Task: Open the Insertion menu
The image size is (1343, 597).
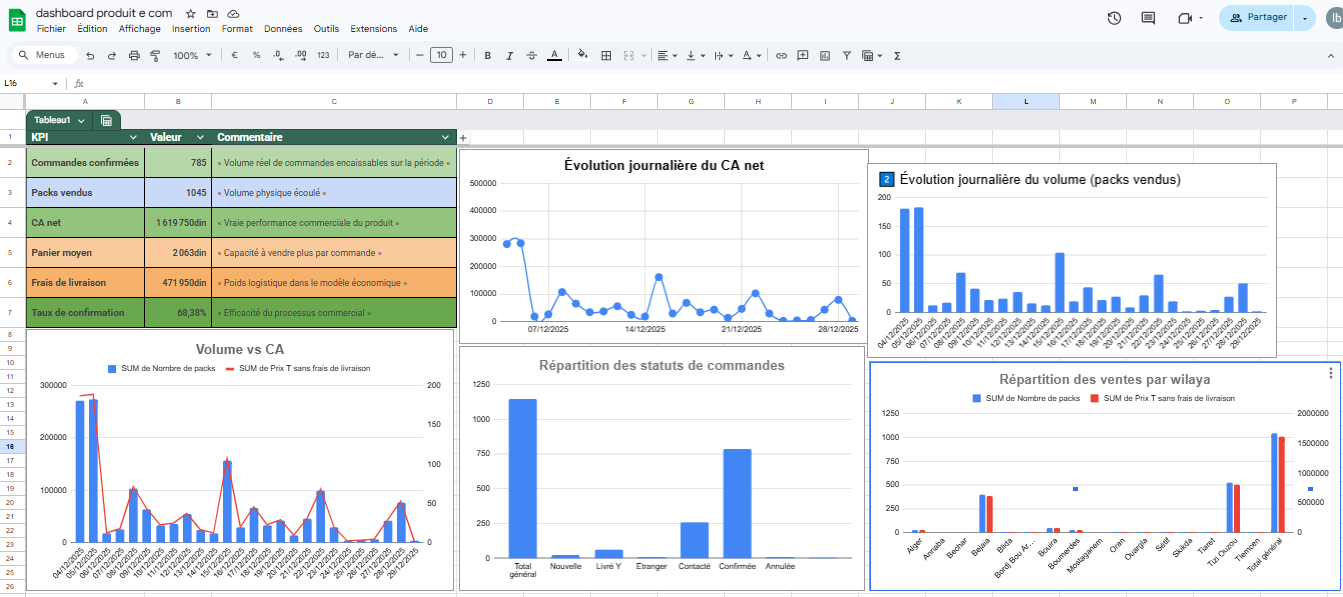Action: click(x=191, y=29)
